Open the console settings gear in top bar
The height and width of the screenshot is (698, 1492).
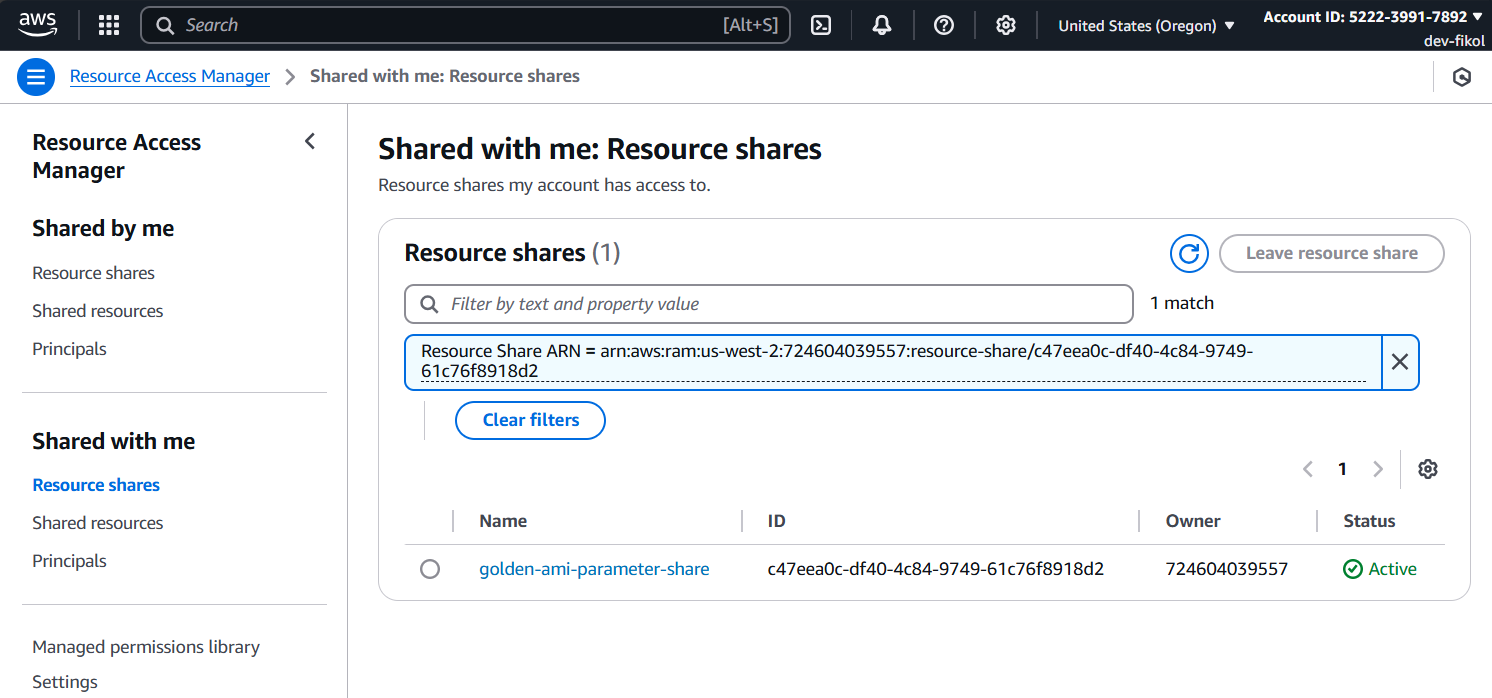pyautogui.click(x=1006, y=25)
